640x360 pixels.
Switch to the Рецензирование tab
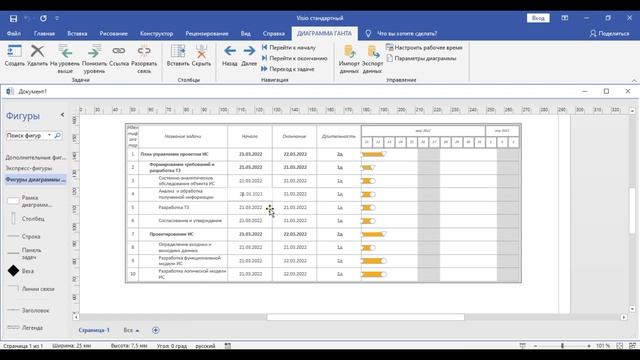point(207,33)
